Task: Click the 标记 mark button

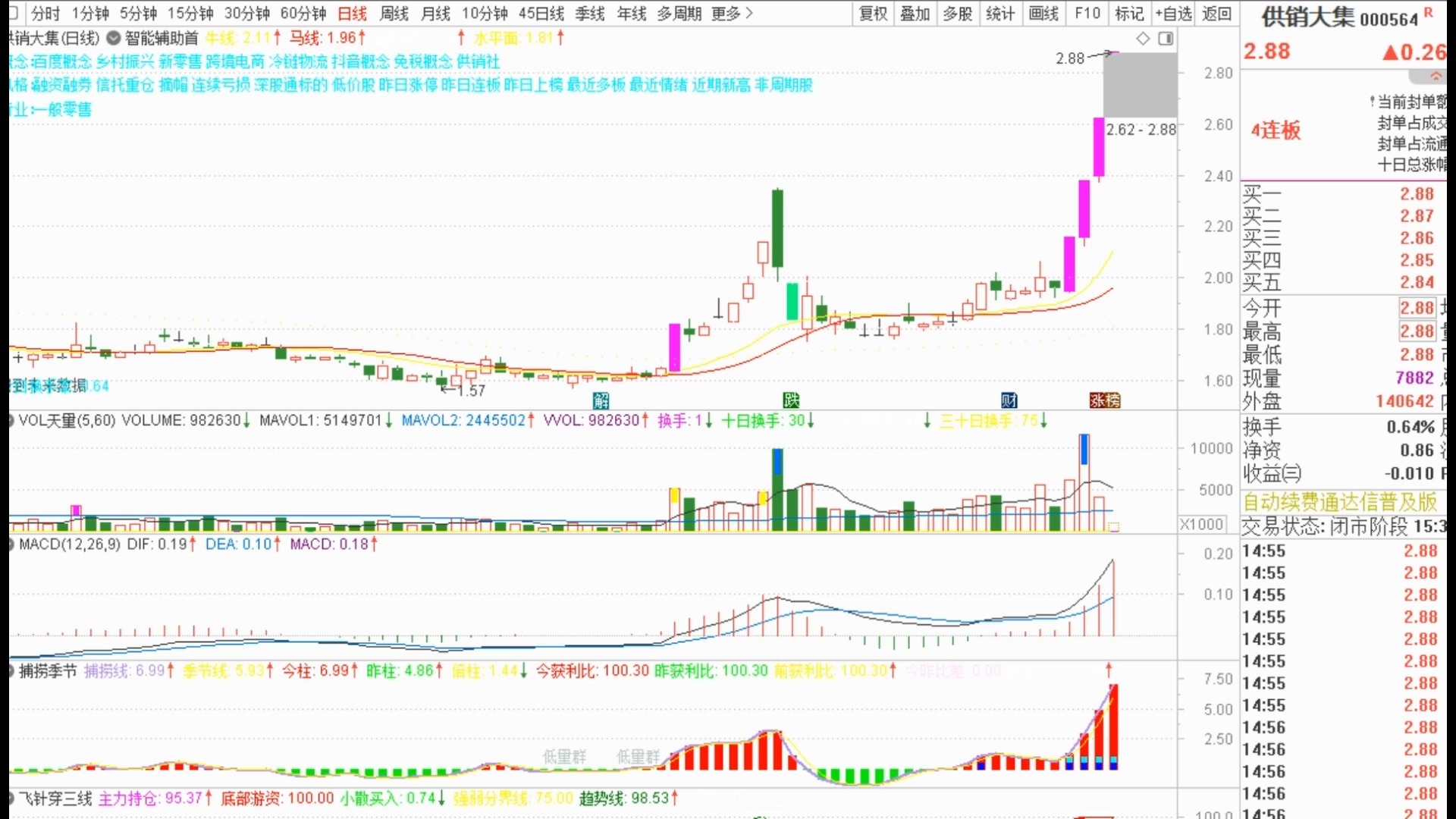Action: coord(1129,14)
